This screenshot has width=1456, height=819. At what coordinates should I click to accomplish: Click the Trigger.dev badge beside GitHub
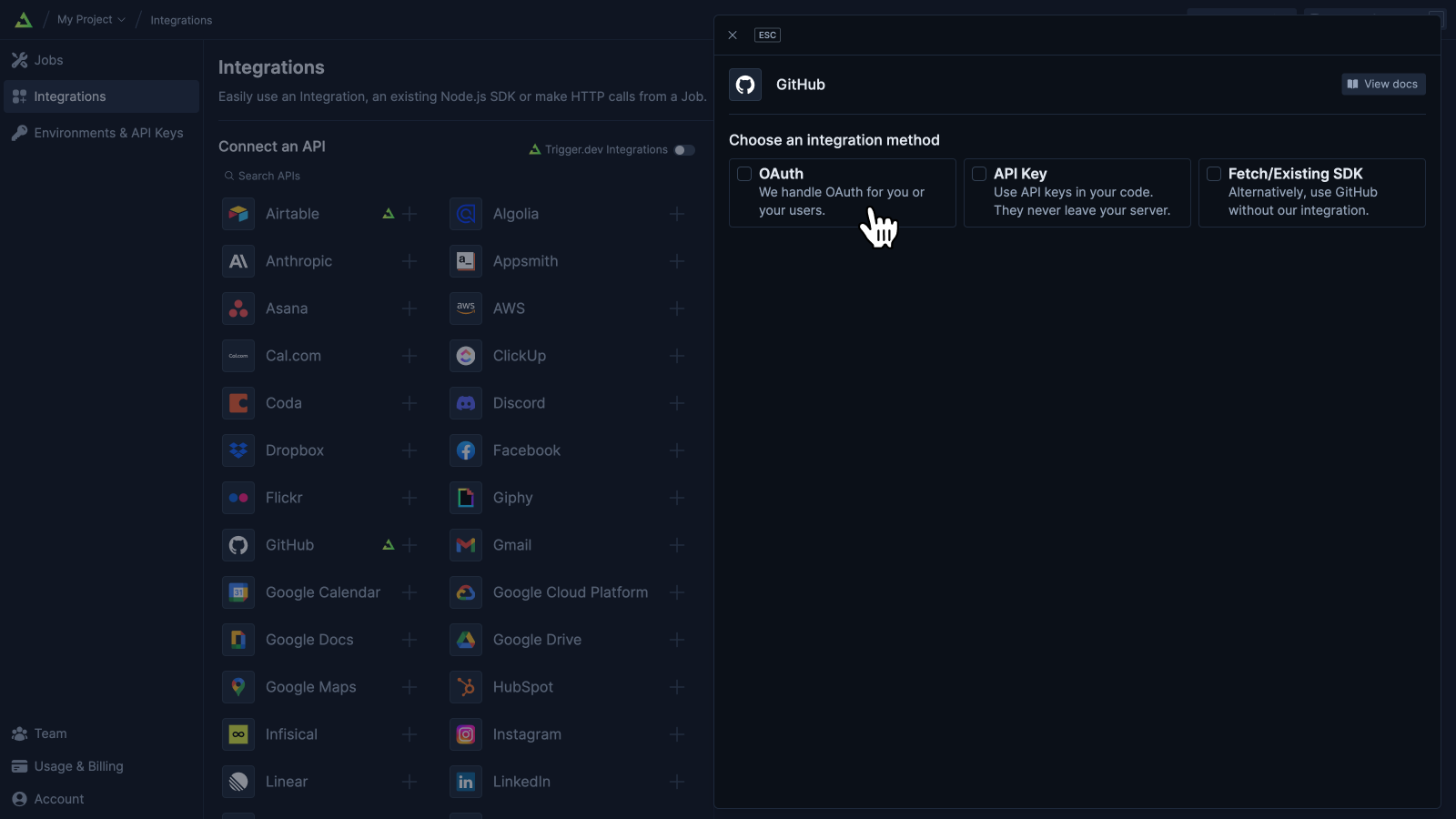coord(389,545)
